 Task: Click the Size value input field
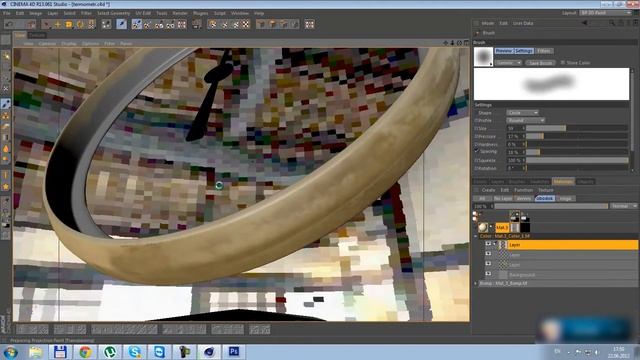[x=515, y=128]
